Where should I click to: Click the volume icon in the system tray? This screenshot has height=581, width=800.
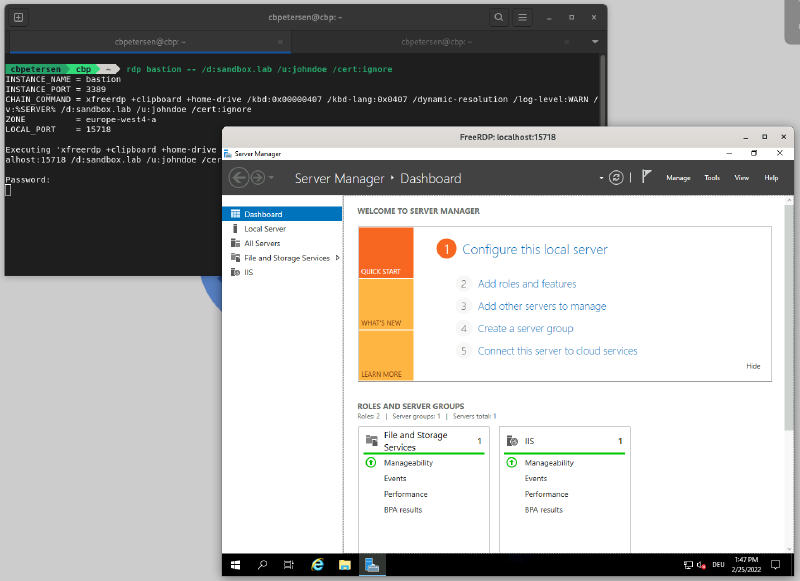click(x=701, y=565)
